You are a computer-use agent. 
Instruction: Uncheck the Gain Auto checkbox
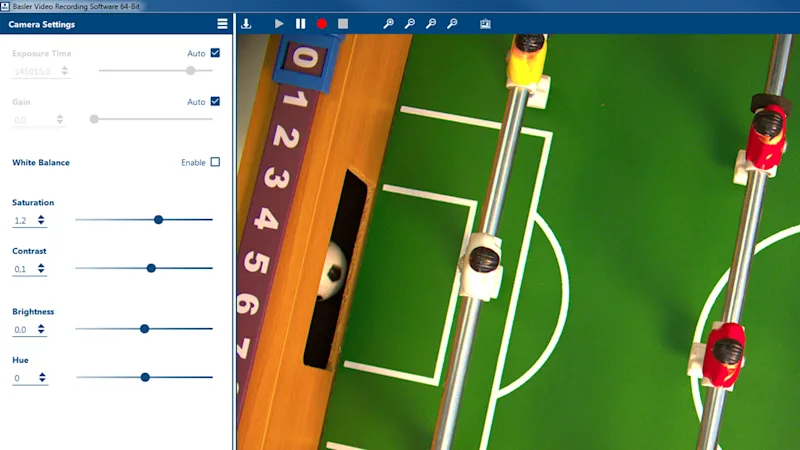tap(215, 101)
